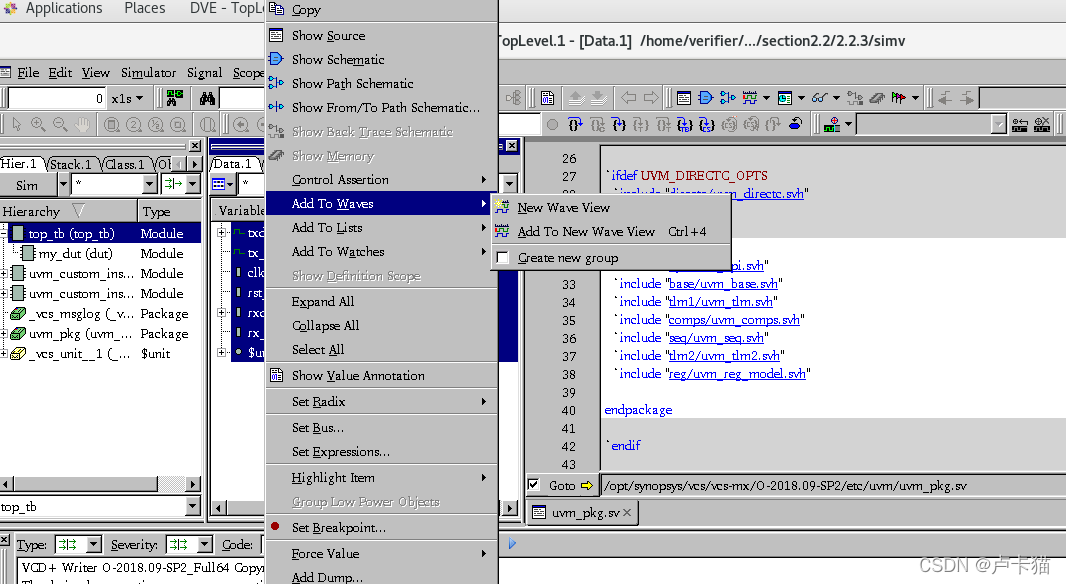Follow the base/uvm_base.svh link

coord(723,284)
